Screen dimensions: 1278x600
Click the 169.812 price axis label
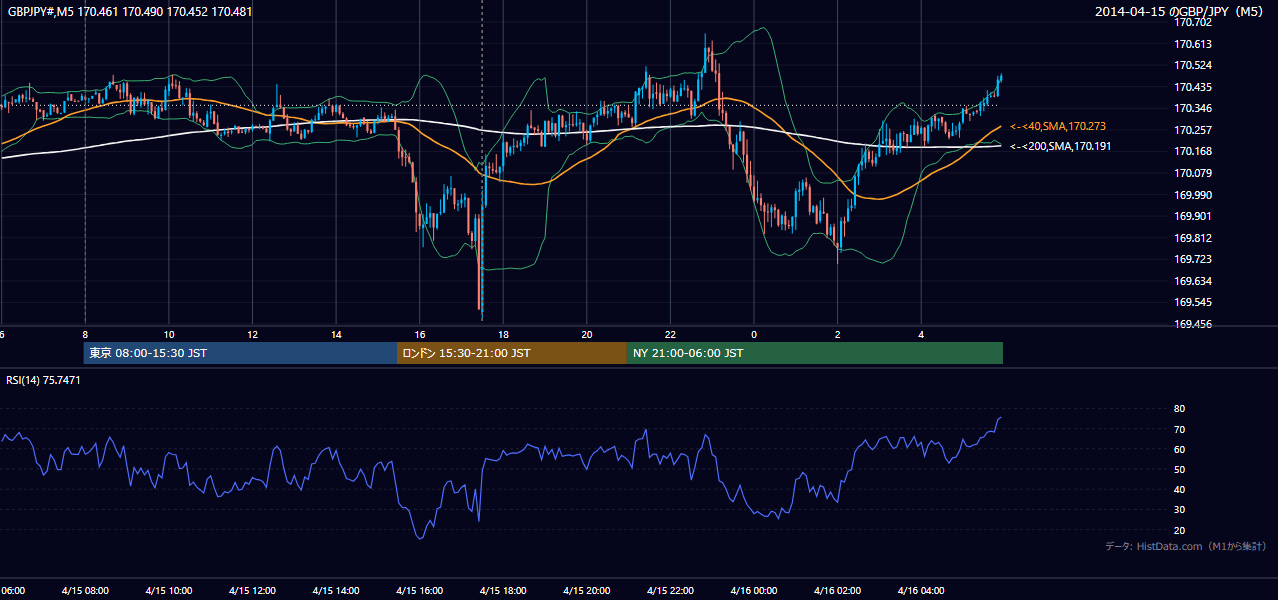pos(1194,238)
